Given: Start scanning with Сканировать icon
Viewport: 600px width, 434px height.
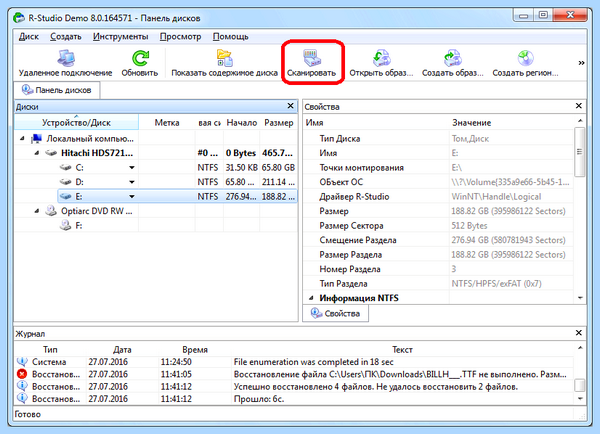Looking at the screenshot, I should [311, 63].
